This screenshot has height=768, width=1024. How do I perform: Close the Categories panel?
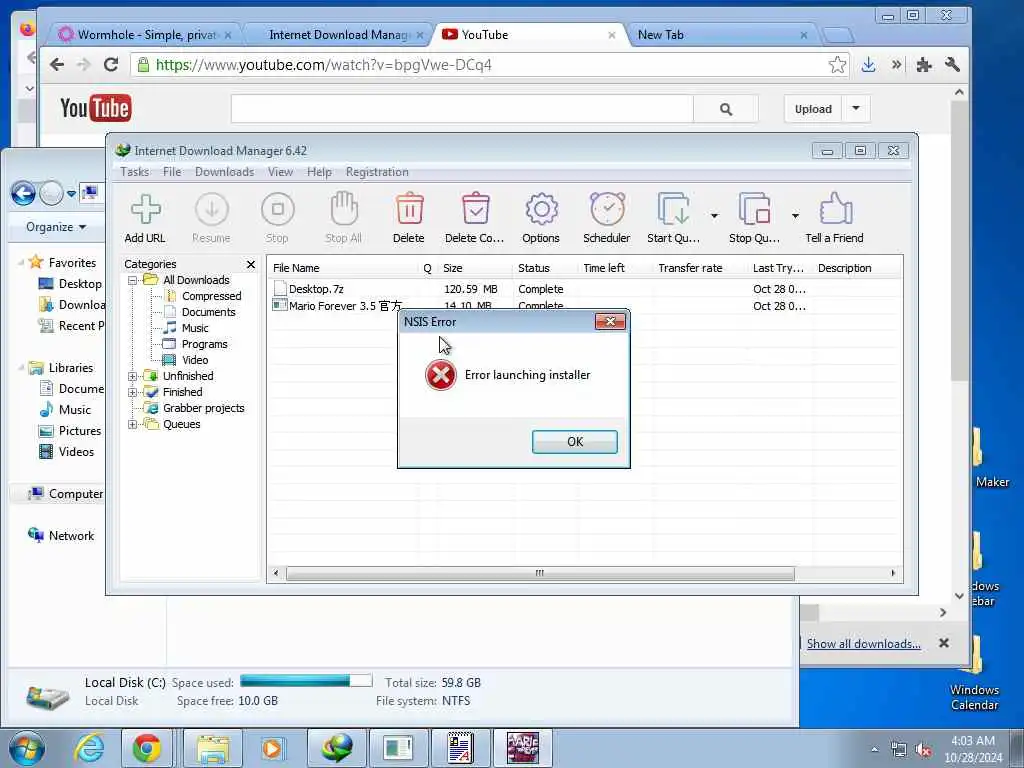point(251,264)
